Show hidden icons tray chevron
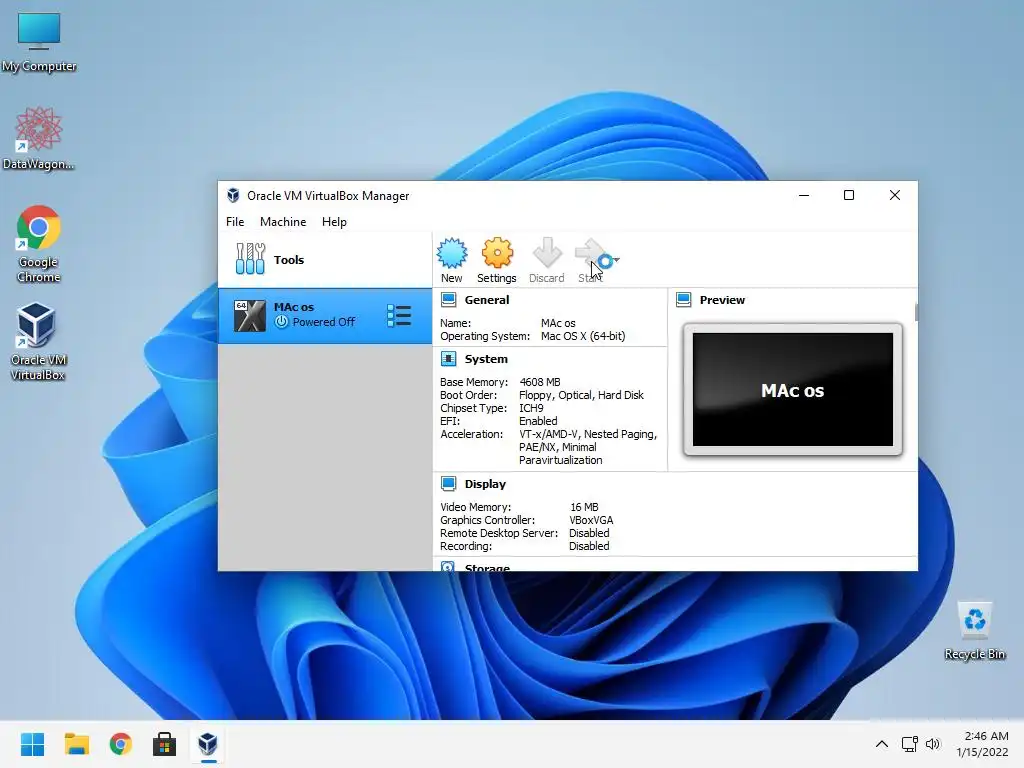 [882, 744]
